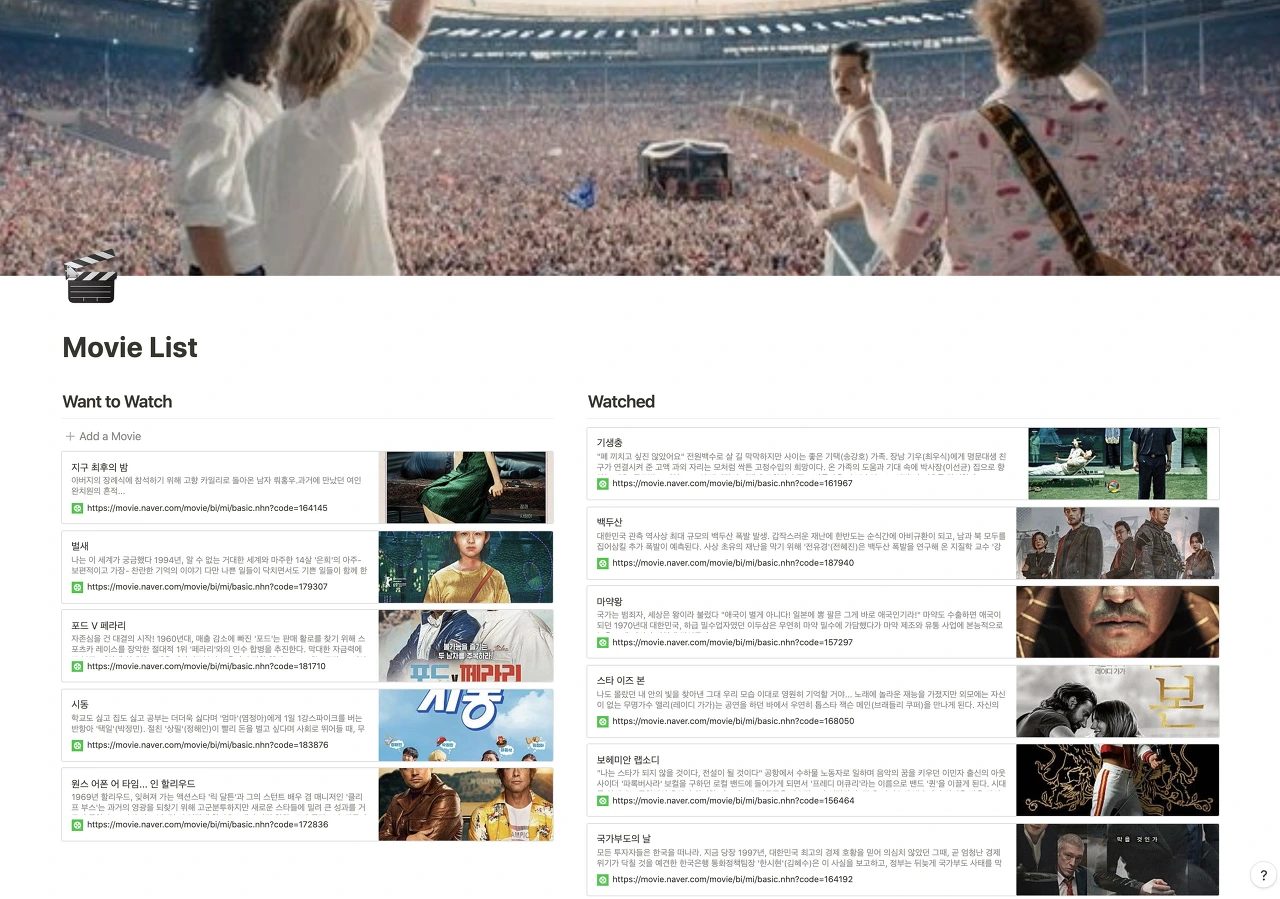Click the 시동 card title
Screen dimensions: 1280x899
(x=81, y=704)
